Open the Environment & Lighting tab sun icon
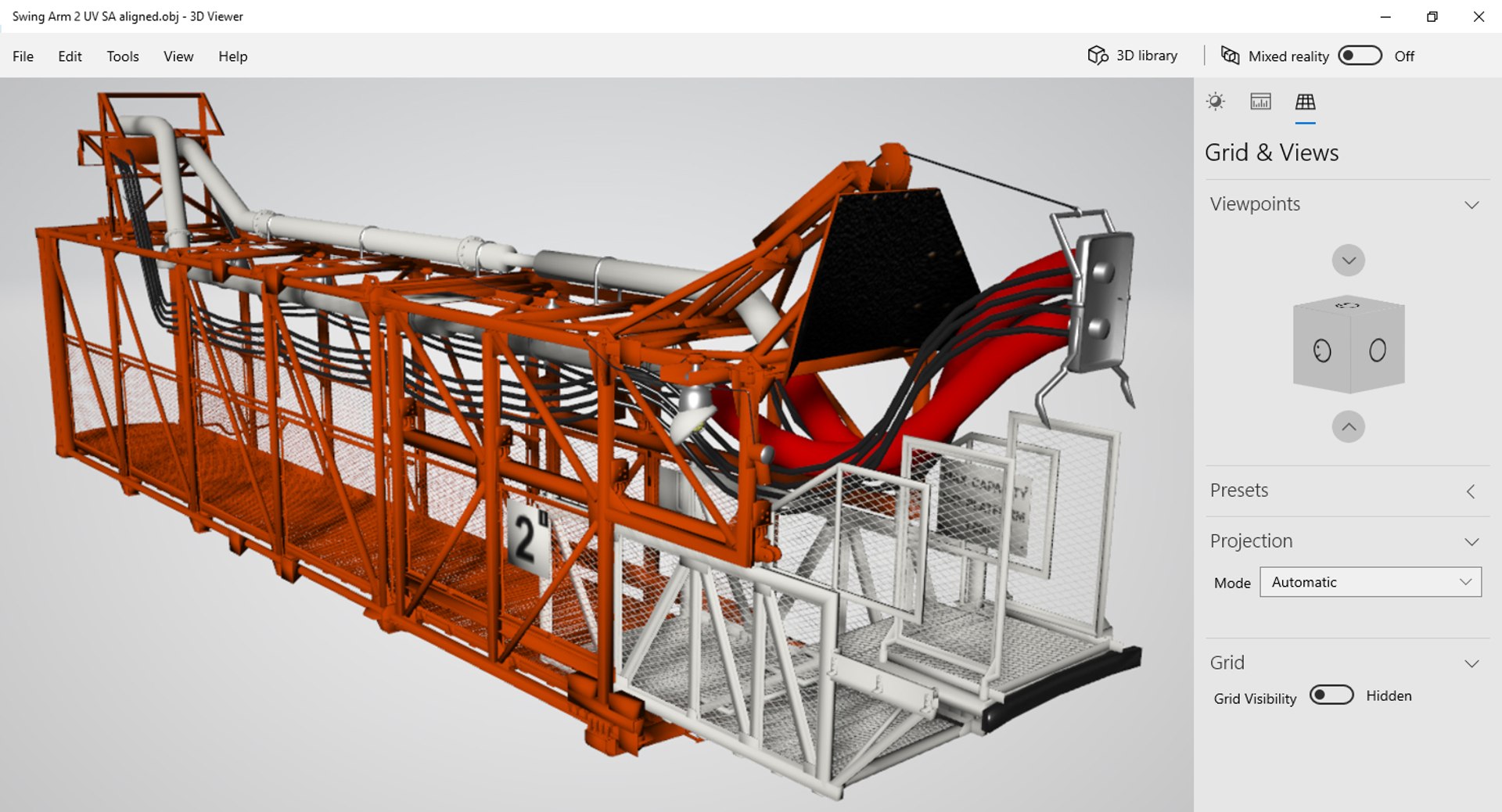1502x812 pixels. (x=1215, y=102)
